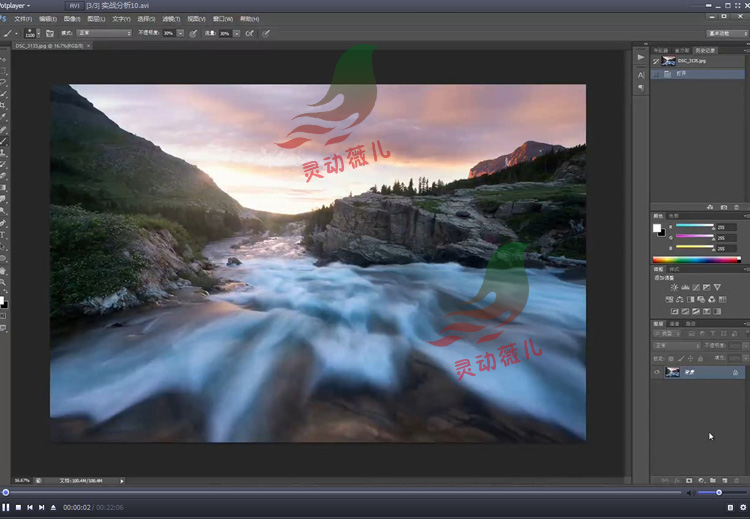
Task: Select the Crop tool in the toolbox
Action: 3,106
